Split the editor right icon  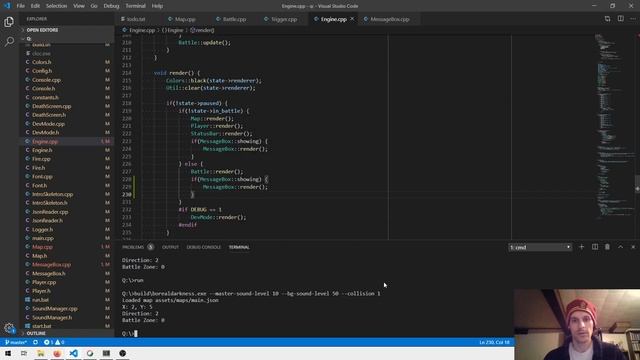point(620,19)
